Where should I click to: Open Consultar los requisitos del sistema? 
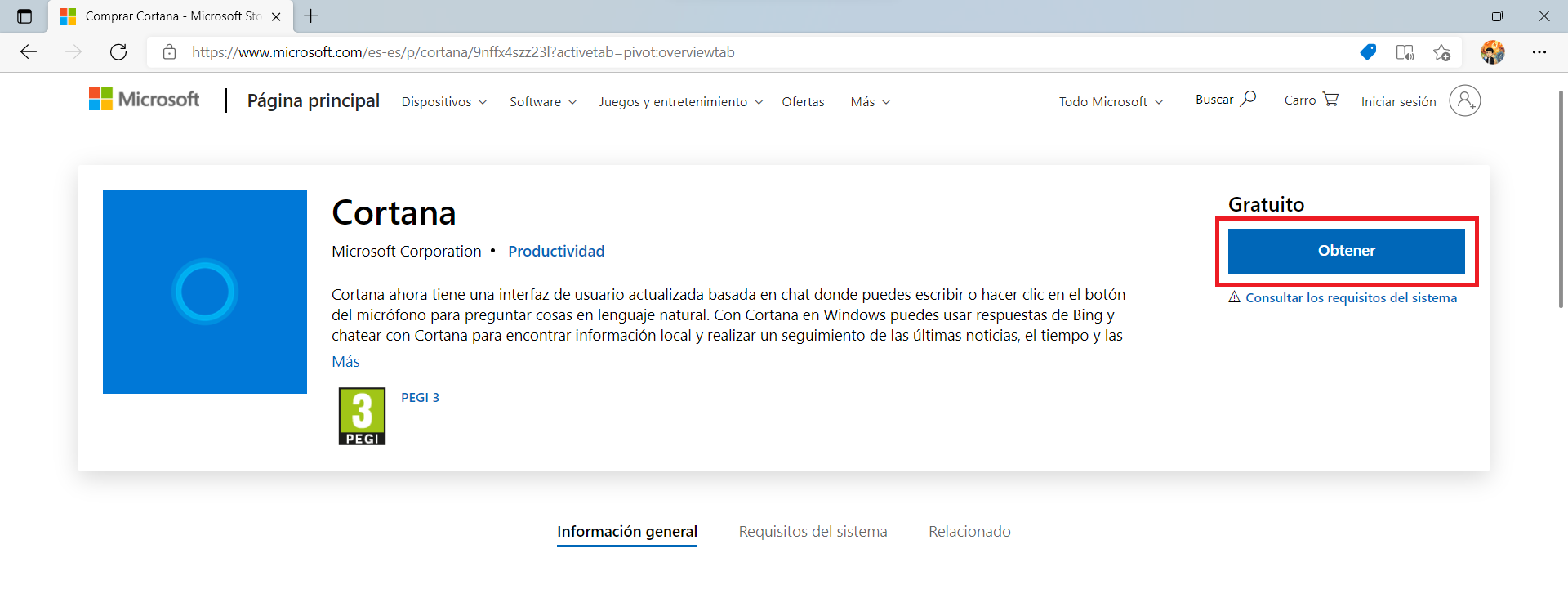[x=1351, y=297]
